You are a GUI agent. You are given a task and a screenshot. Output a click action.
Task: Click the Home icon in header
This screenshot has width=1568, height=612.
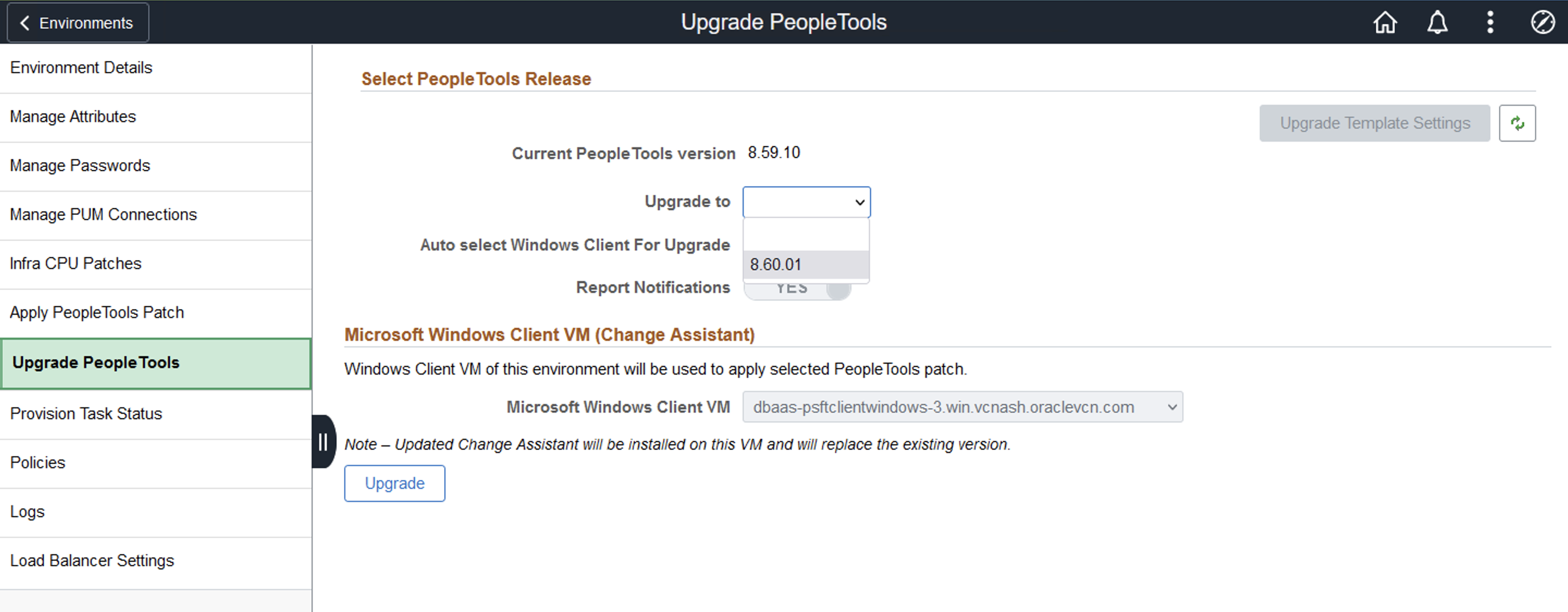coord(1385,23)
